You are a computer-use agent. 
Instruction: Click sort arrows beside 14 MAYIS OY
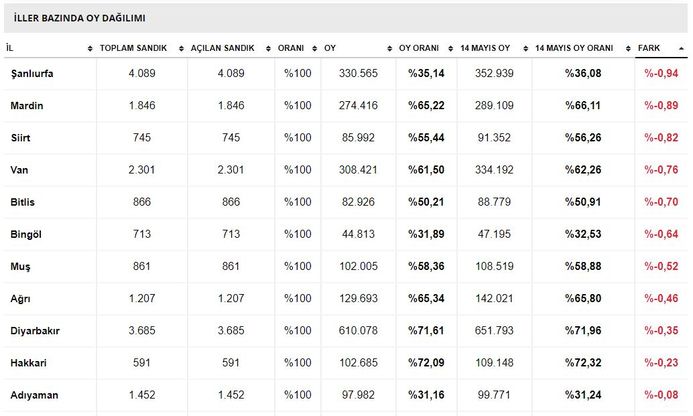(524, 48)
